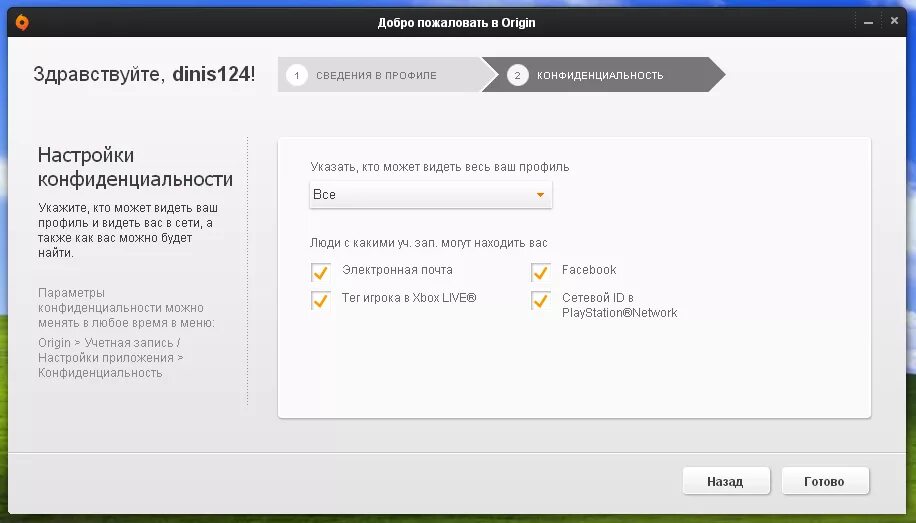Minimize the Origin window
This screenshot has width=916, height=523.
click(868, 22)
